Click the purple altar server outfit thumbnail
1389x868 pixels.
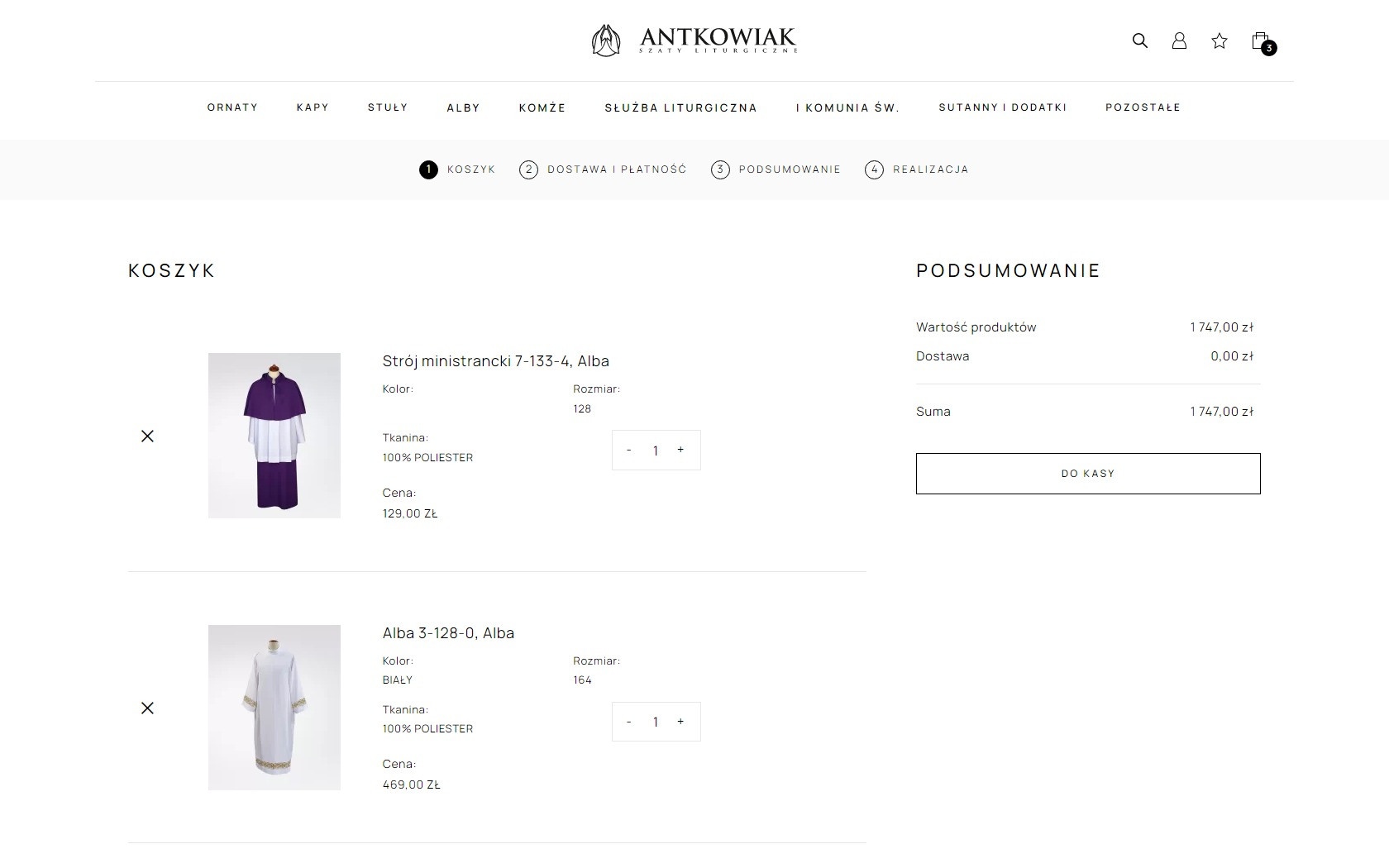pyautogui.click(x=274, y=436)
